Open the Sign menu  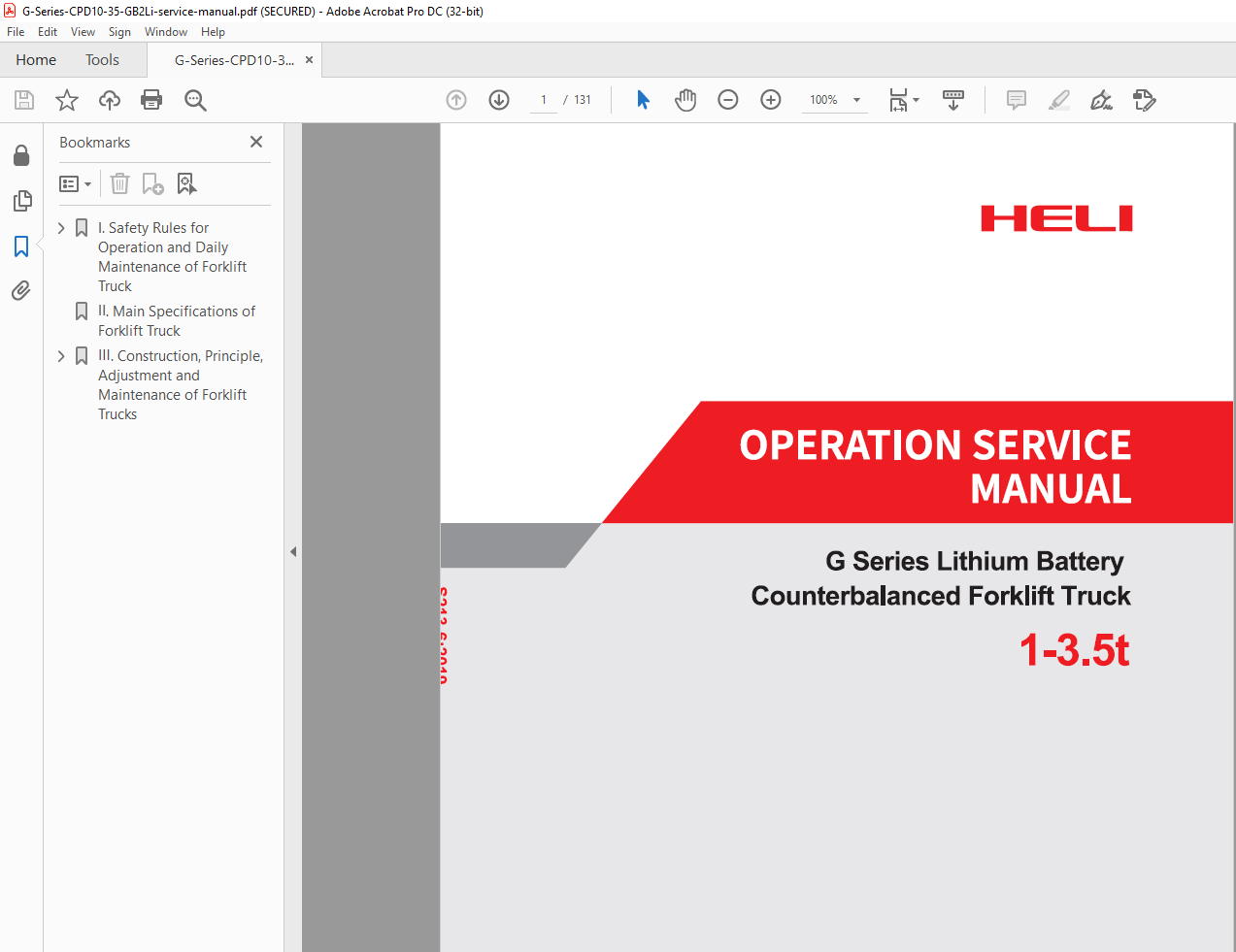tap(119, 32)
